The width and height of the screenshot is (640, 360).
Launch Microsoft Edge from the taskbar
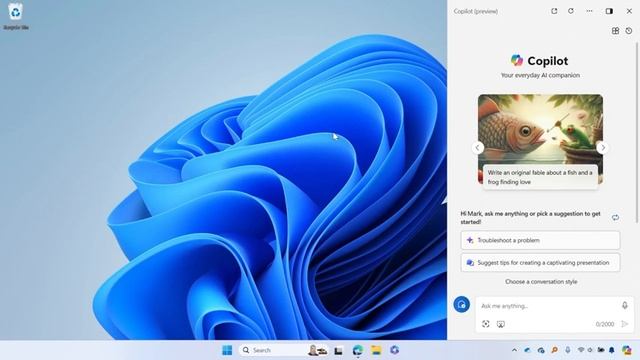pyautogui.click(x=358, y=350)
